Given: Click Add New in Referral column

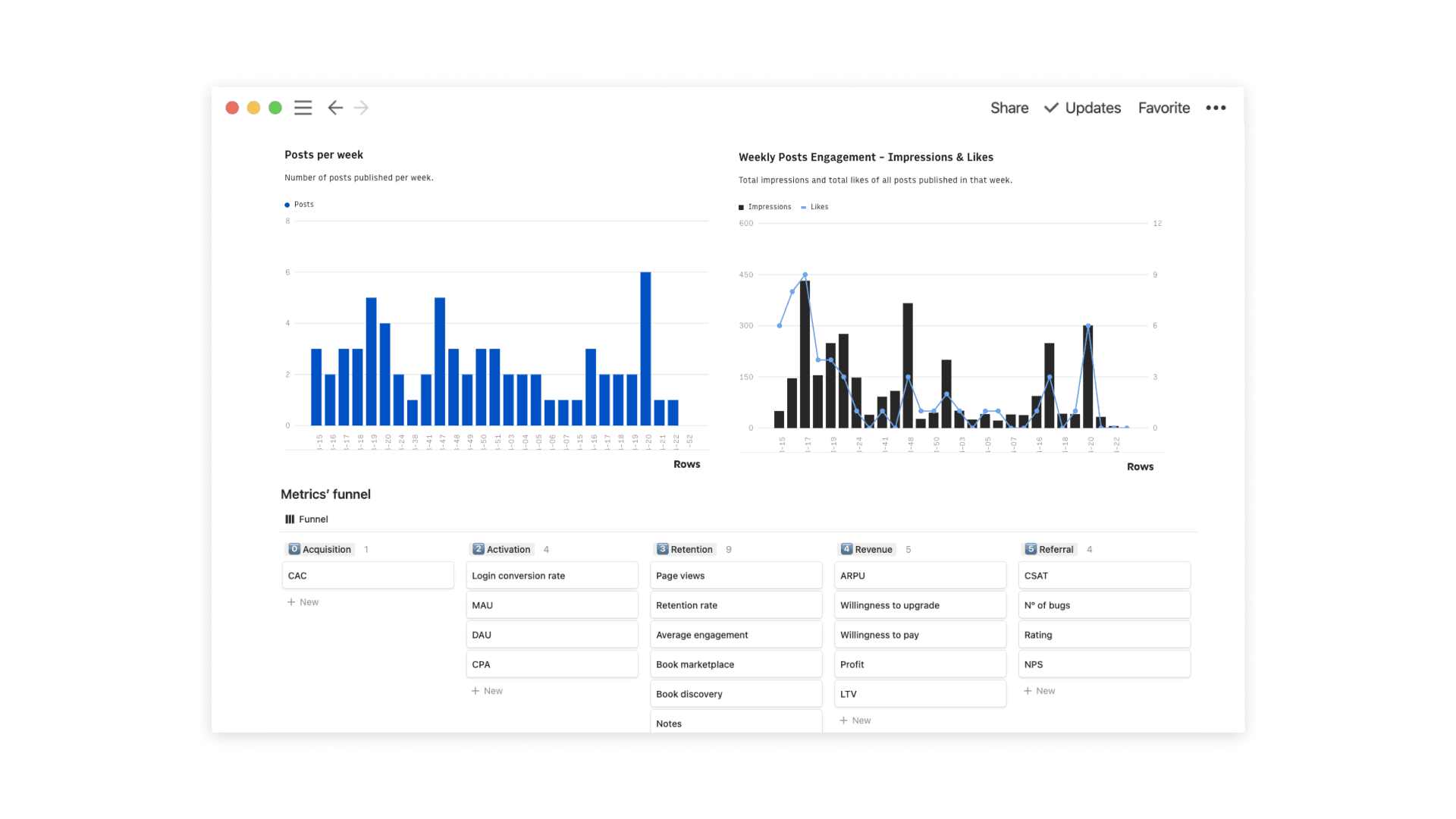Looking at the screenshot, I should click(1040, 691).
